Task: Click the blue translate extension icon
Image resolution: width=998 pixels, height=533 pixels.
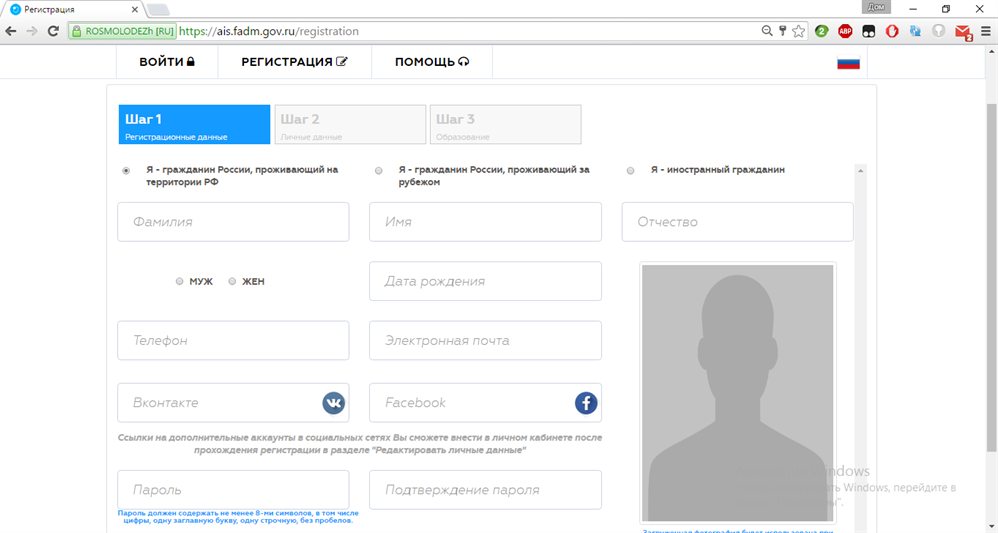Action: point(915,31)
